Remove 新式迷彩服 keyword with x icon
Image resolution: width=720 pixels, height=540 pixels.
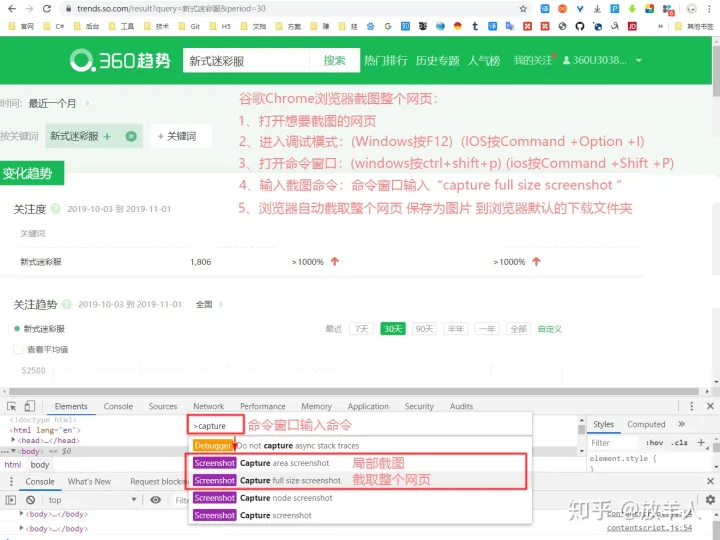pyautogui.click(x=131, y=136)
